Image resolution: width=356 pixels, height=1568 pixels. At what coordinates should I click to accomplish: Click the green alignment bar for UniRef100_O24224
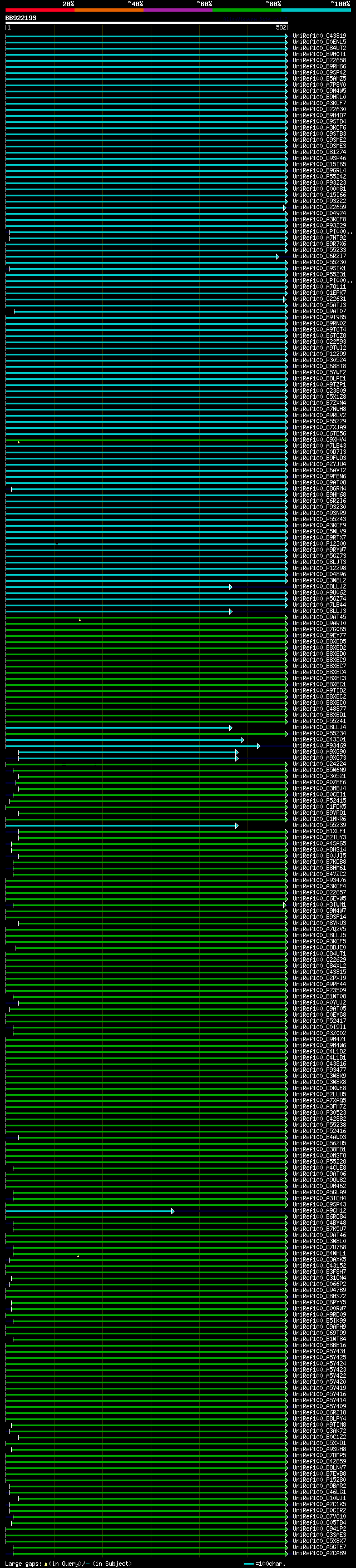[x=147, y=764]
